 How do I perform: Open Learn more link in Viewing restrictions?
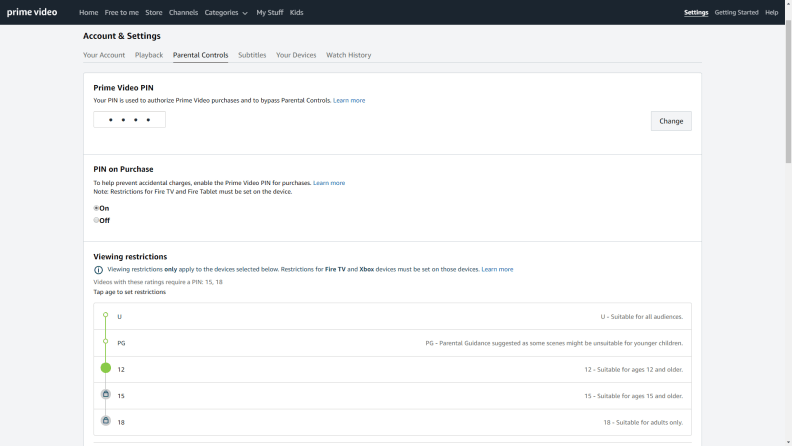click(497, 269)
